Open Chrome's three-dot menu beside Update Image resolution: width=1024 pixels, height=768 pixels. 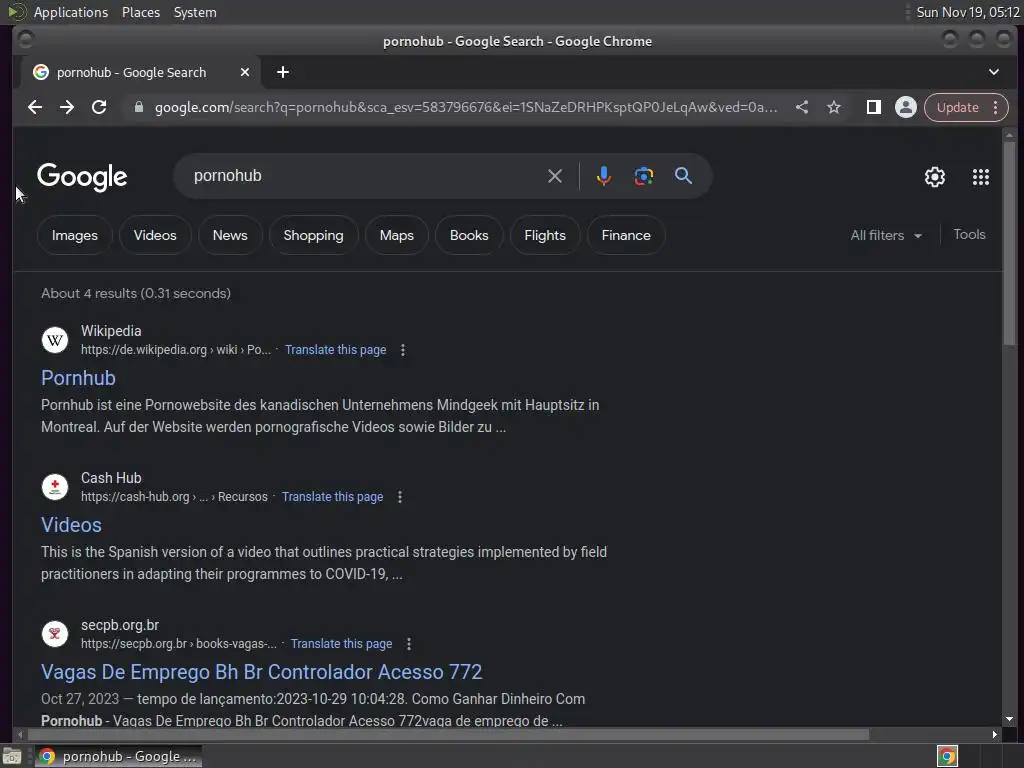tap(995, 107)
